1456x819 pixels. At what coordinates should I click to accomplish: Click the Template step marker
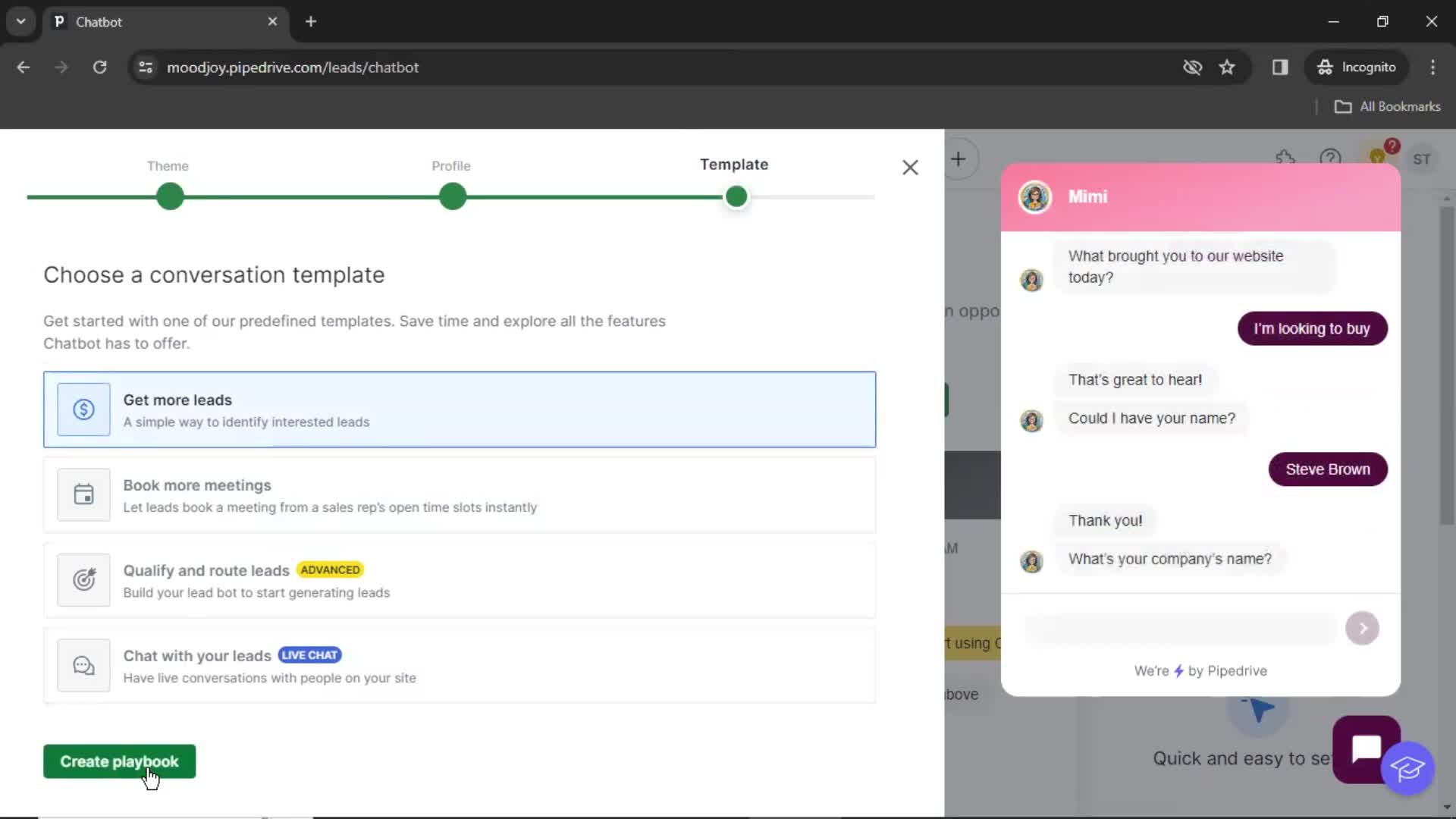pos(736,197)
